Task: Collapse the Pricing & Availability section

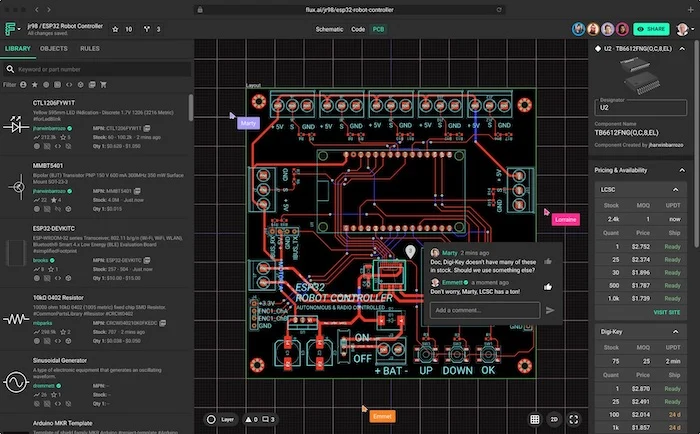Action: (682, 170)
